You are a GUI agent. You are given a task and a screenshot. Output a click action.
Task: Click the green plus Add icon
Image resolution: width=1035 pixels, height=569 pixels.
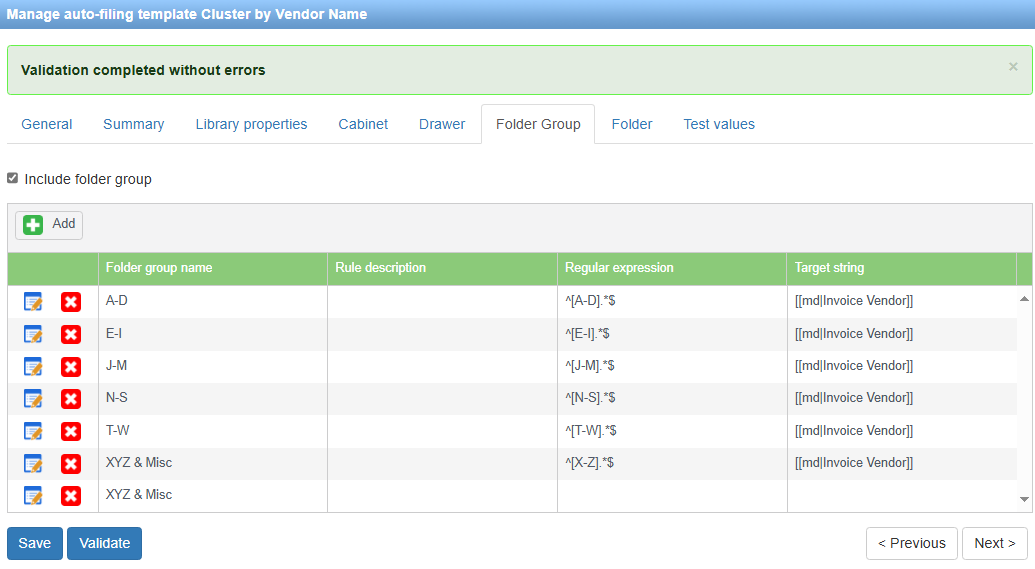(x=34, y=225)
